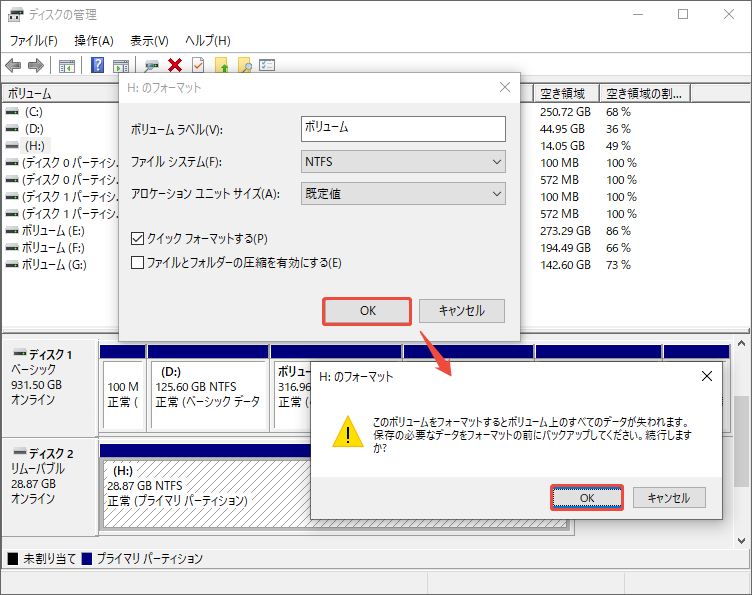This screenshot has height=595, width=752.
Task: Click the ボリューム column header
Action: pos(60,93)
